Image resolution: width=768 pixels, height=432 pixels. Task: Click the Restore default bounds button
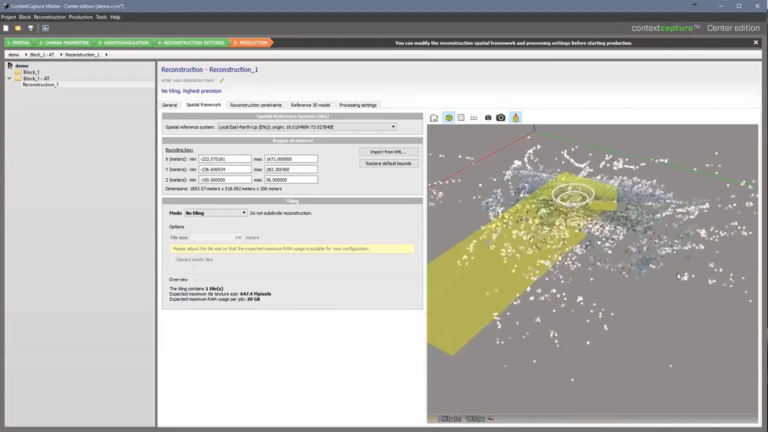pyautogui.click(x=388, y=164)
